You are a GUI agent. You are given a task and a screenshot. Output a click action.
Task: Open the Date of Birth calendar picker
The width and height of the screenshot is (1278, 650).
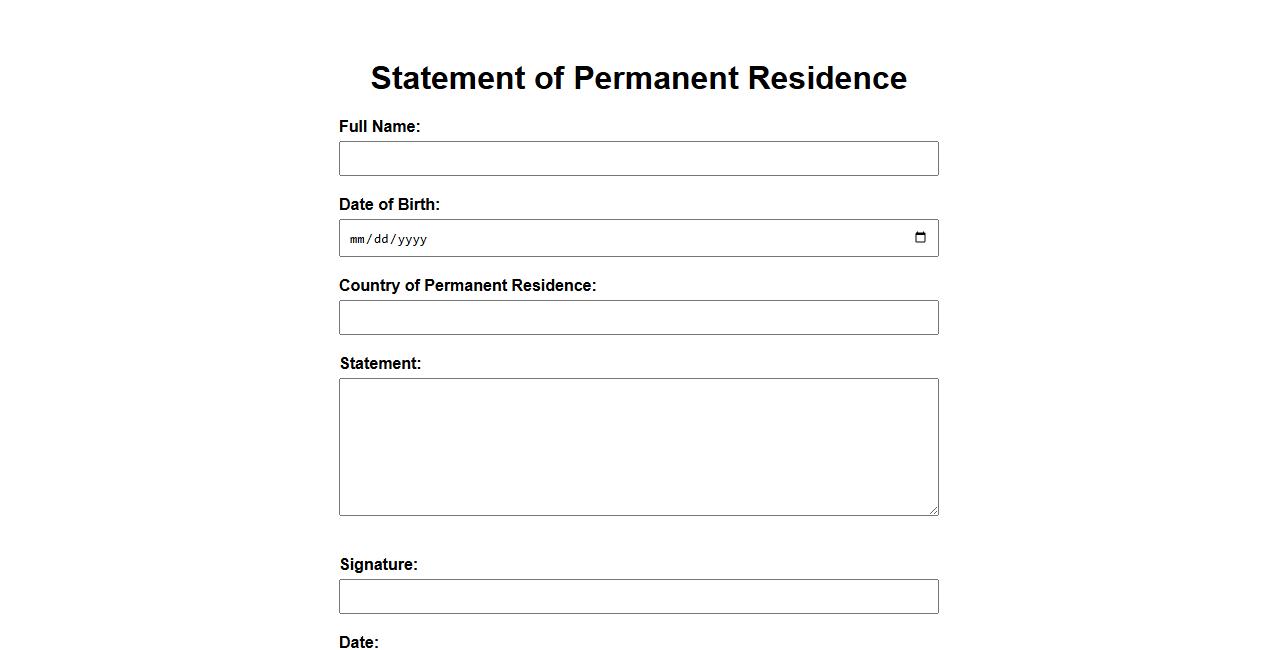click(920, 238)
